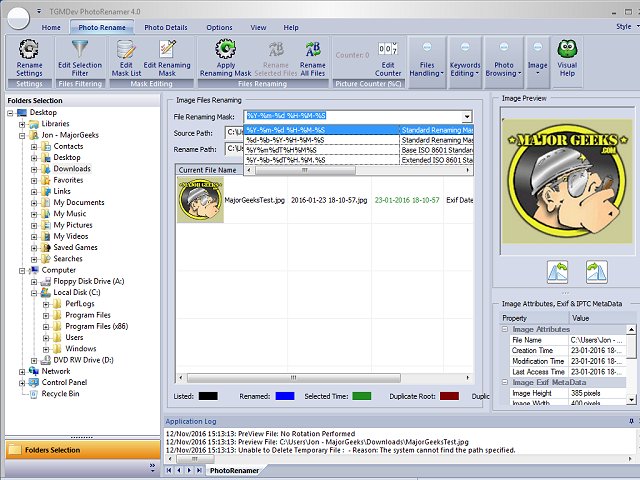
Task: Open Files Handling dropdown
Action: [427, 62]
